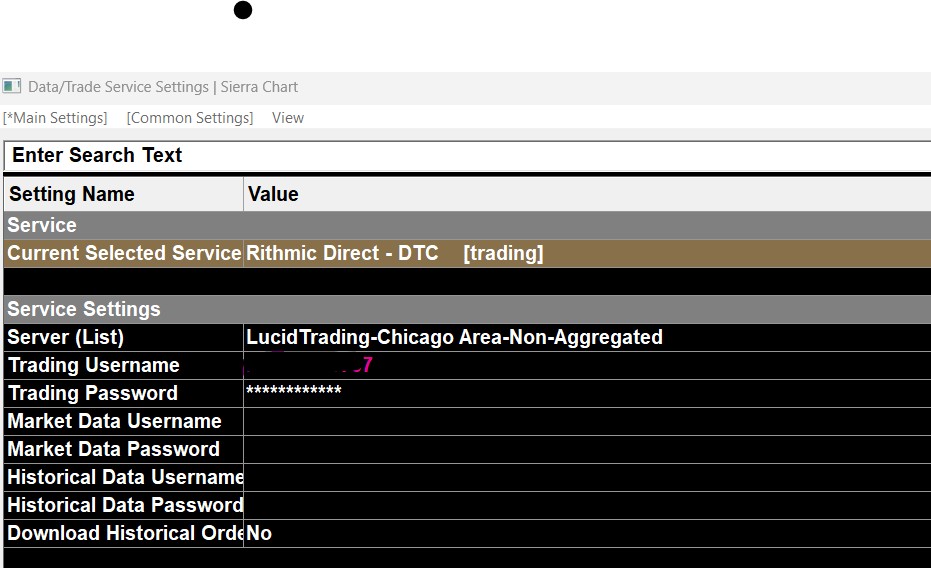Click the empty Market Data Username value
This screenshot has height=568, width=931.
[587, 421]
